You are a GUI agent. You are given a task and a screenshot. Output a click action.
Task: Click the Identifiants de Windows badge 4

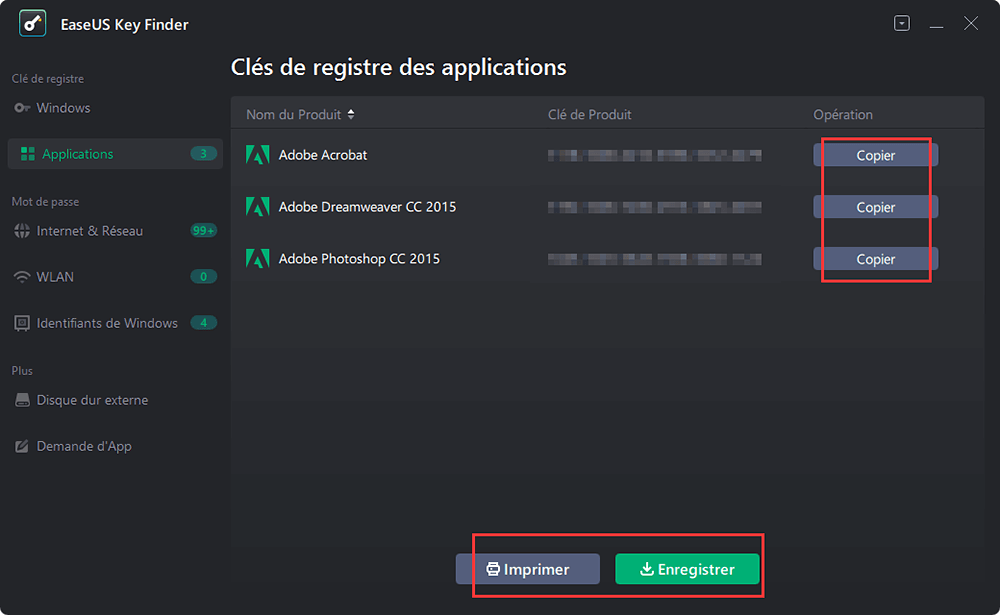pos(203,323)
